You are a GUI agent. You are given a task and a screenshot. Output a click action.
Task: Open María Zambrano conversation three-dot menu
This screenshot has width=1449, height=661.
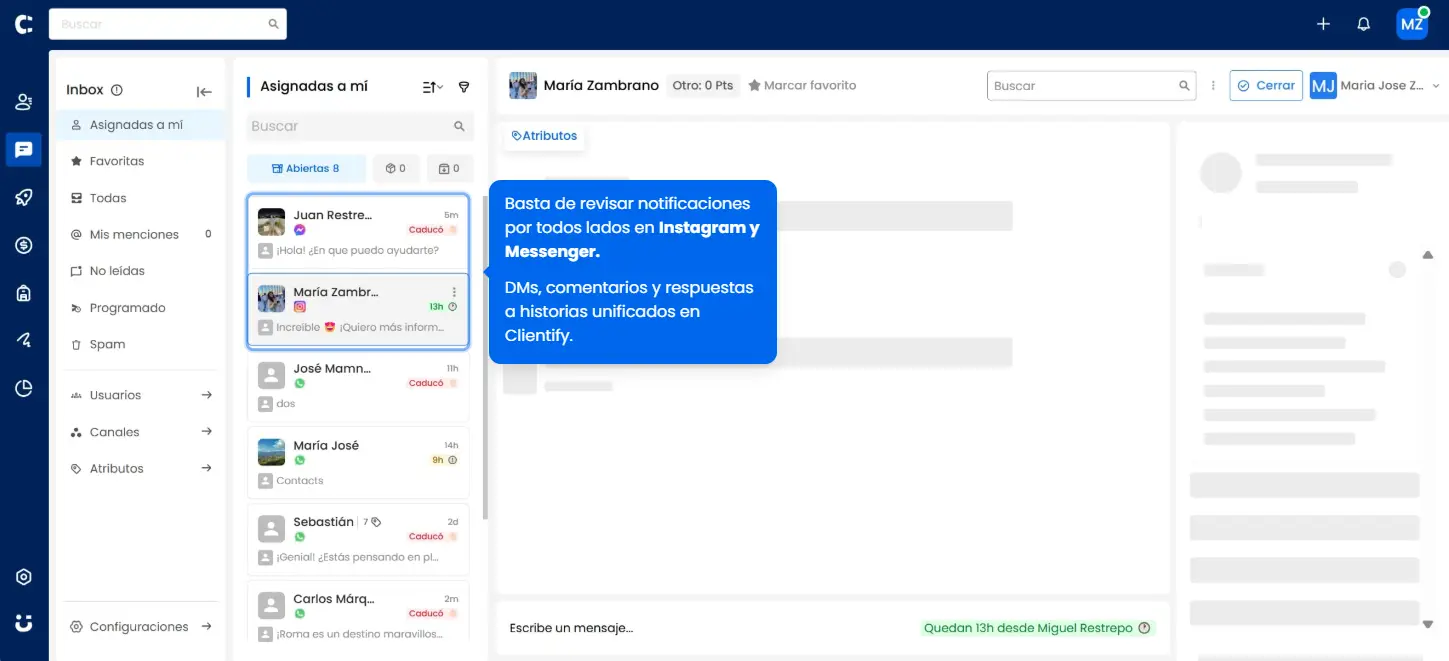pyautogui.click(x=454, y=292)
